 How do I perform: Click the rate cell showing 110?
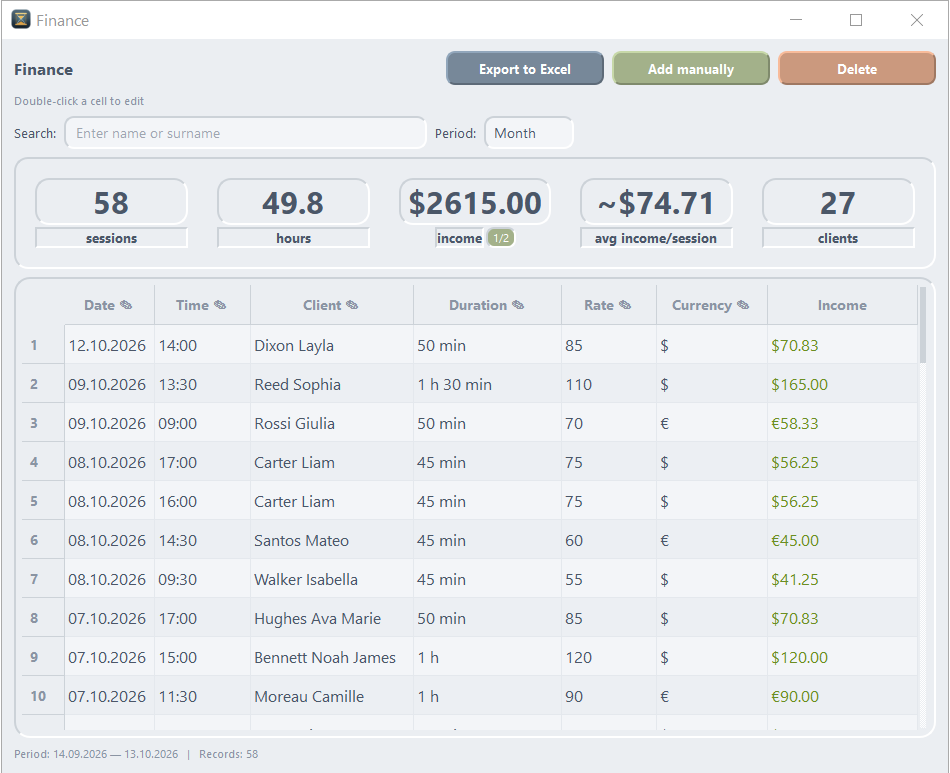point(609,384)
